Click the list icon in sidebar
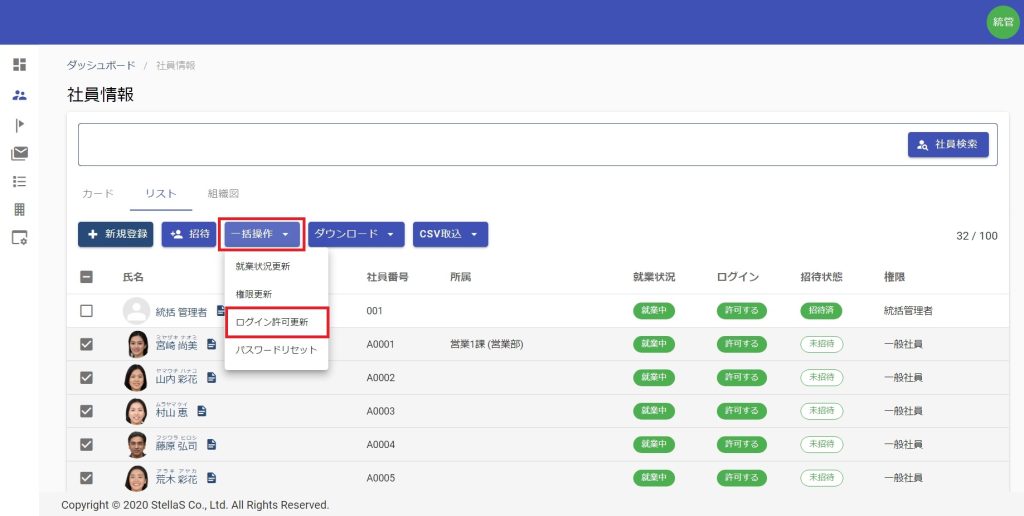The width and height of the screenshot is (1024, 516). pos(19,181)
